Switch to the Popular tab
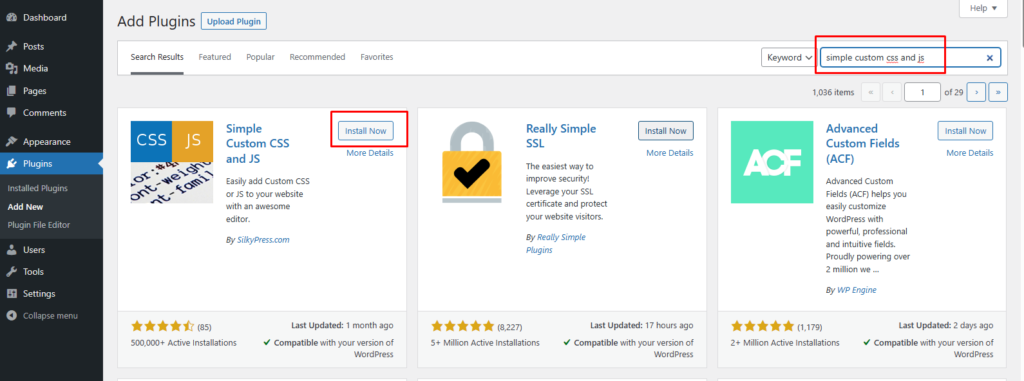 pos(261,57)
